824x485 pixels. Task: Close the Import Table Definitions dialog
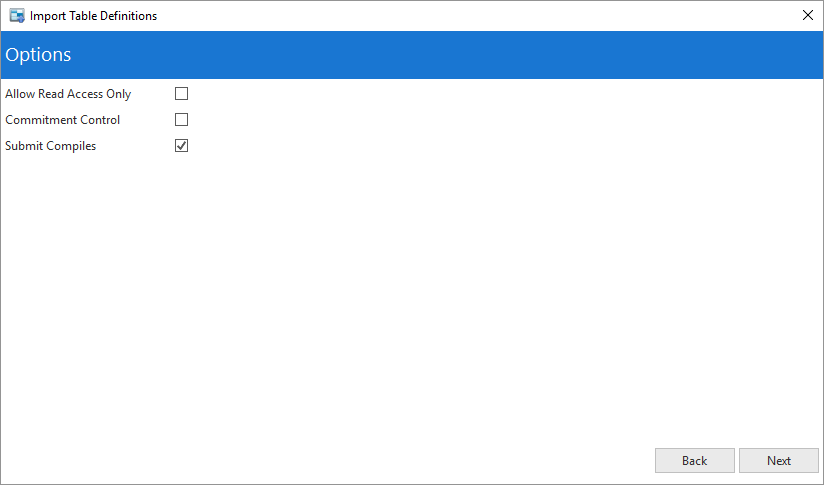point(808,15)
